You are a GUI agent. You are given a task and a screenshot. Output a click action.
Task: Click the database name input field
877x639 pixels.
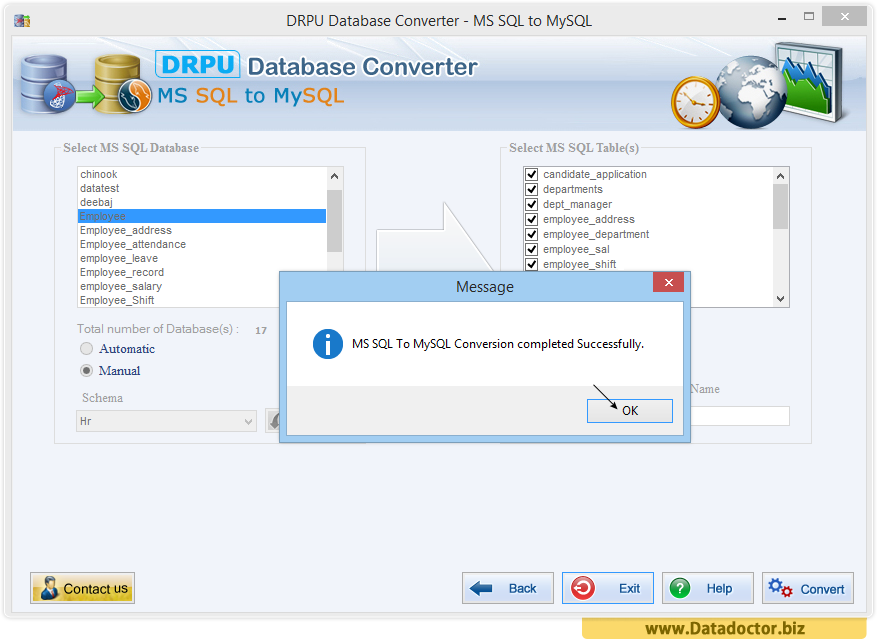[741, 416]
